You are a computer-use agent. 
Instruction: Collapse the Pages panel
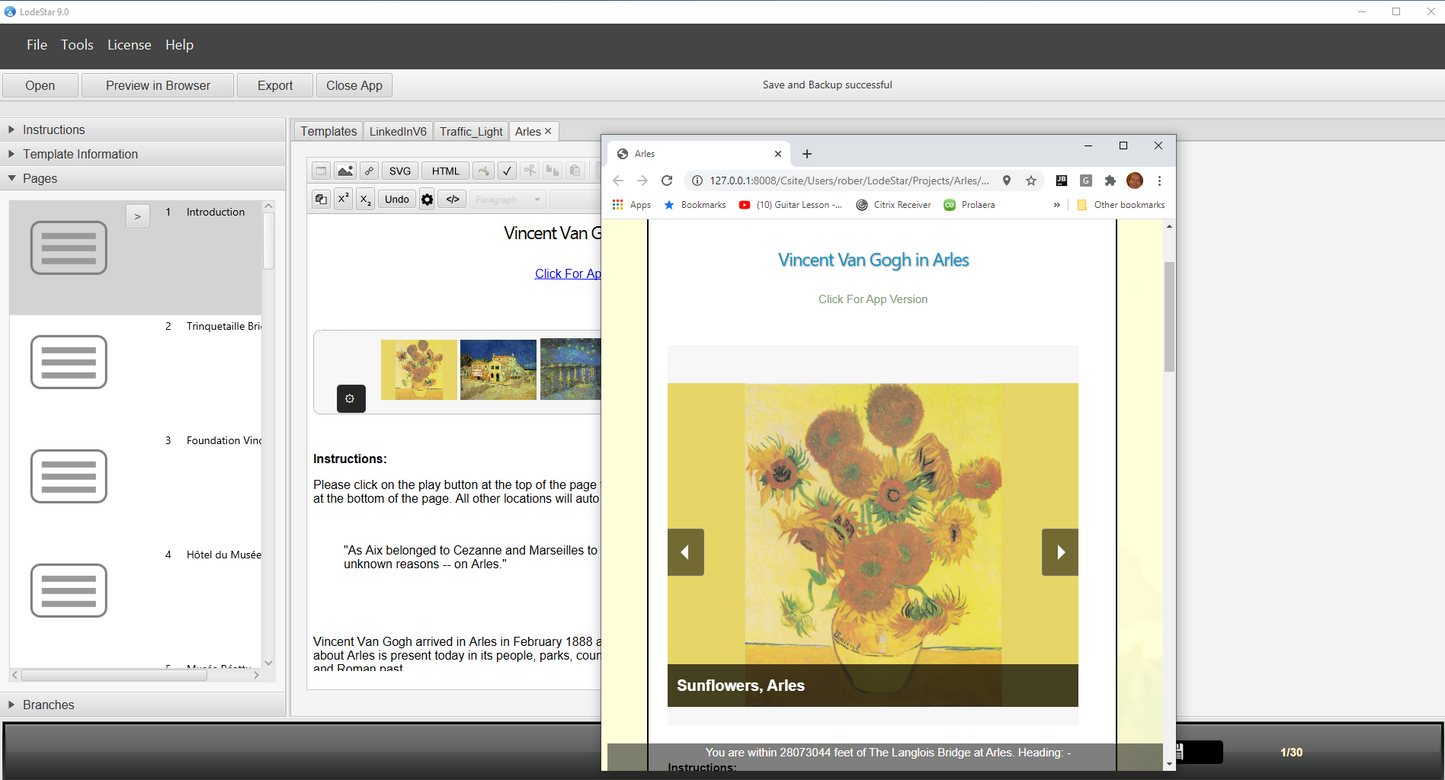click(143, 178)
